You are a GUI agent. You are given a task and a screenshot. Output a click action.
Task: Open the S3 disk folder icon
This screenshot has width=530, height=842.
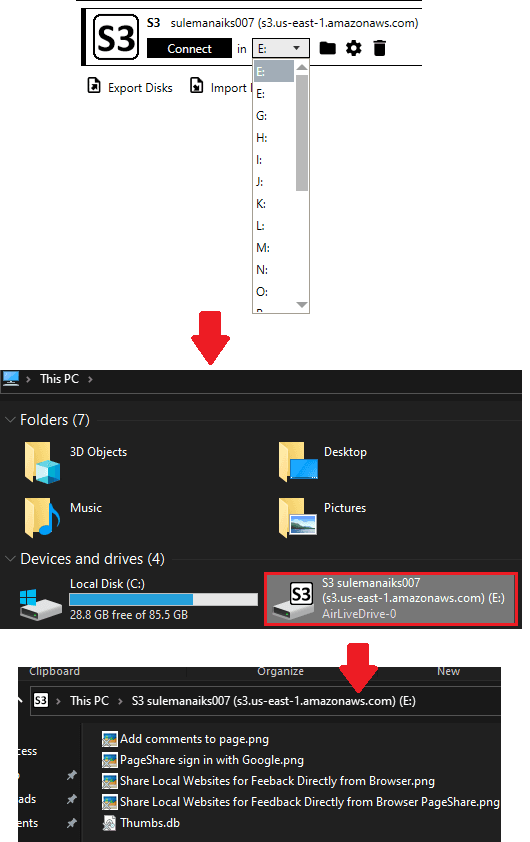pos(328,48)
